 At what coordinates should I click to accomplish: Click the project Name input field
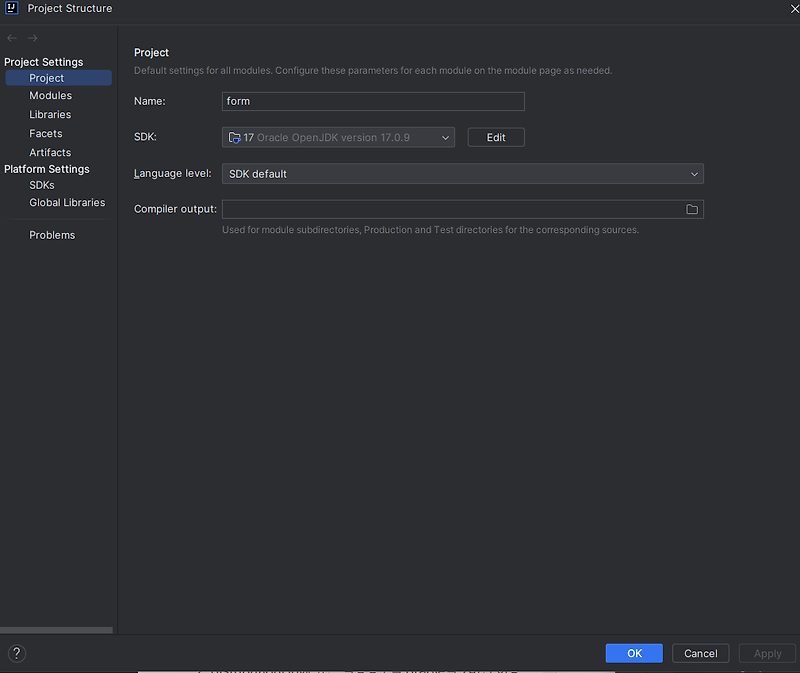[373, 101]
